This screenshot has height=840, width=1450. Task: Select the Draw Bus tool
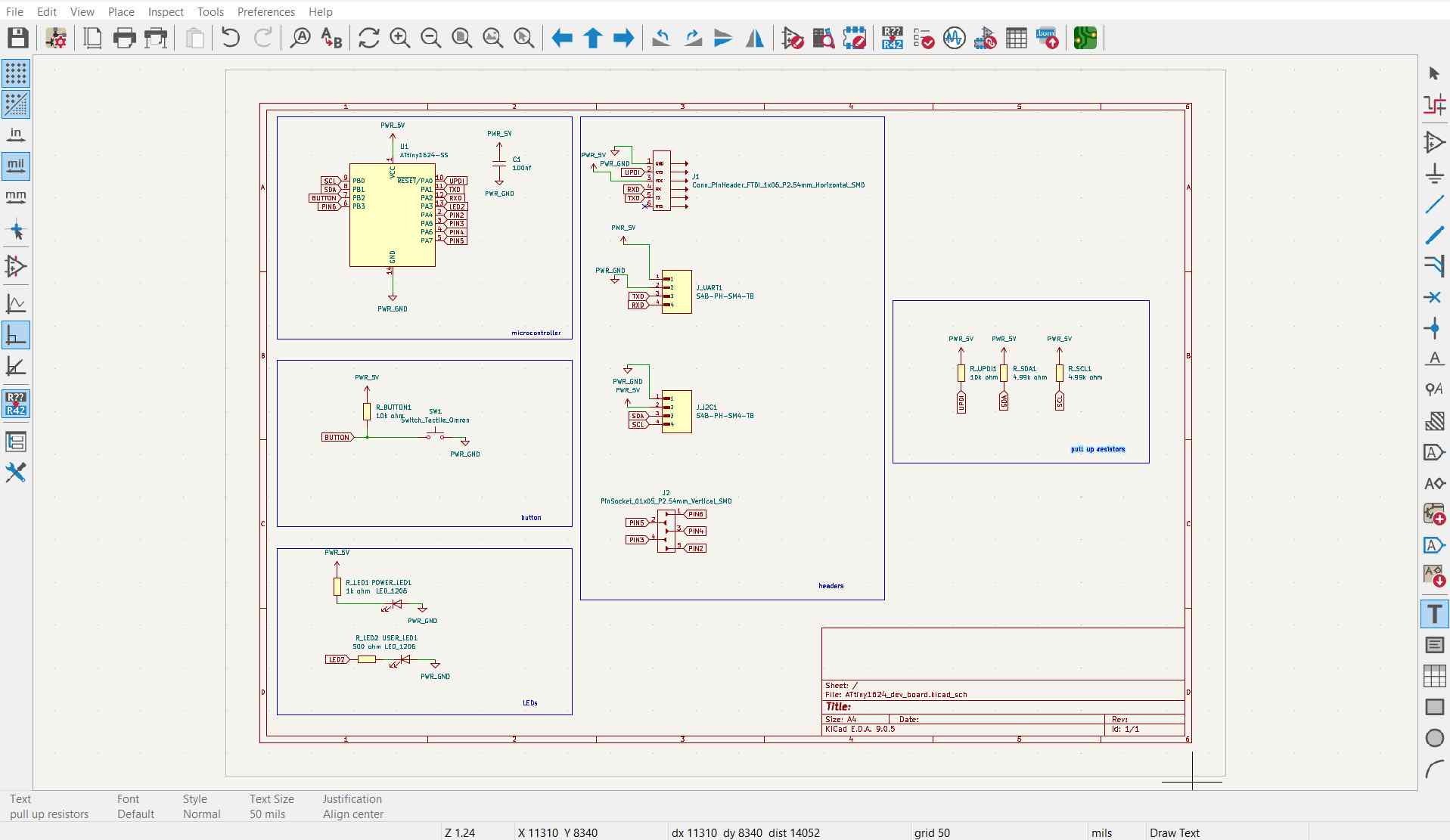coord(1434,235)
